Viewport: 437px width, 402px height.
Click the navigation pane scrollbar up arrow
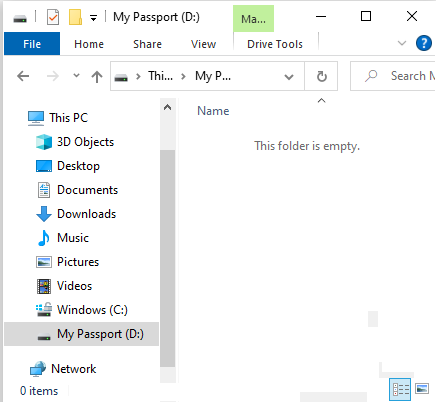[x=167, y=107]
